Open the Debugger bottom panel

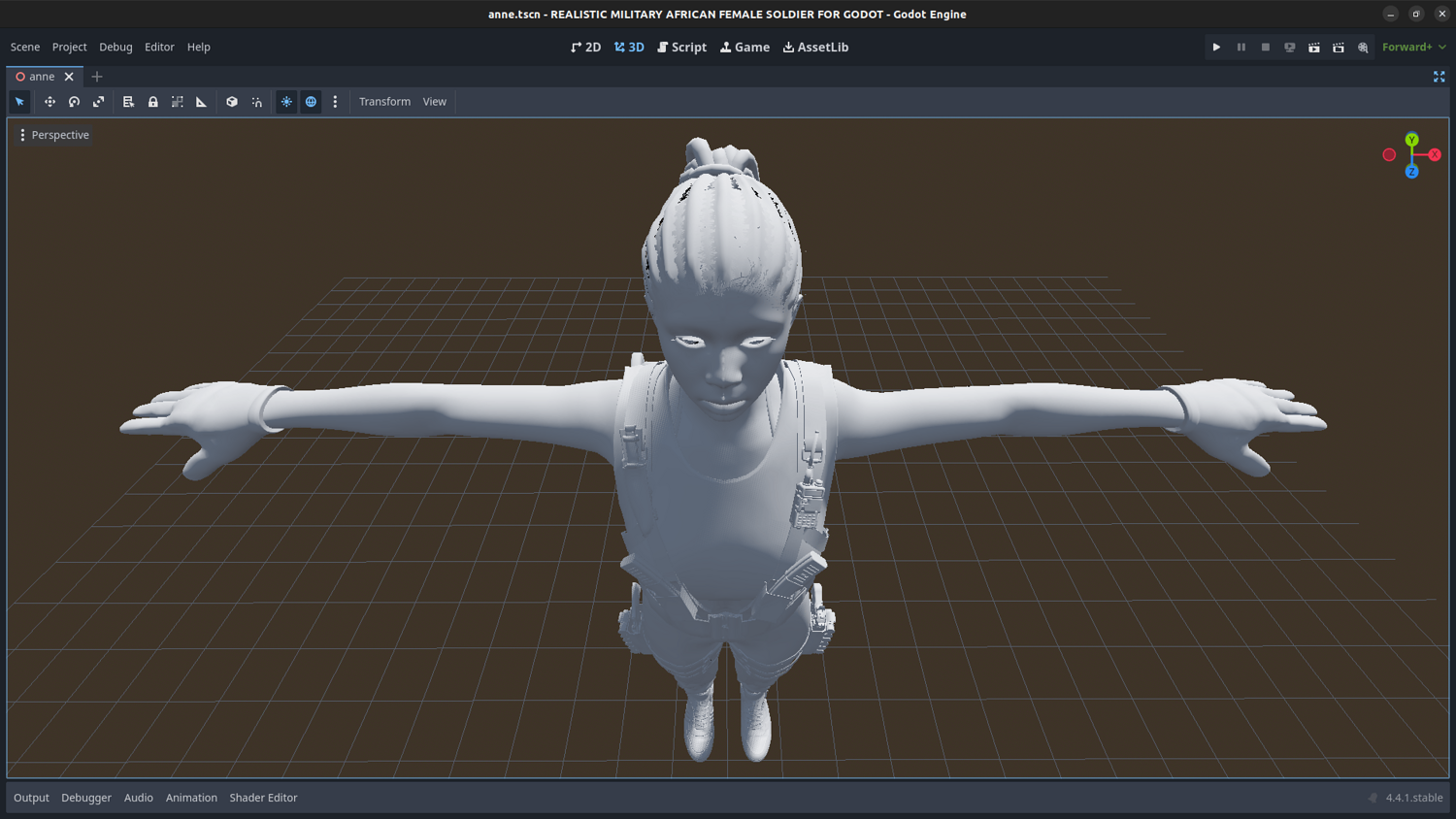tap(86, 798)
